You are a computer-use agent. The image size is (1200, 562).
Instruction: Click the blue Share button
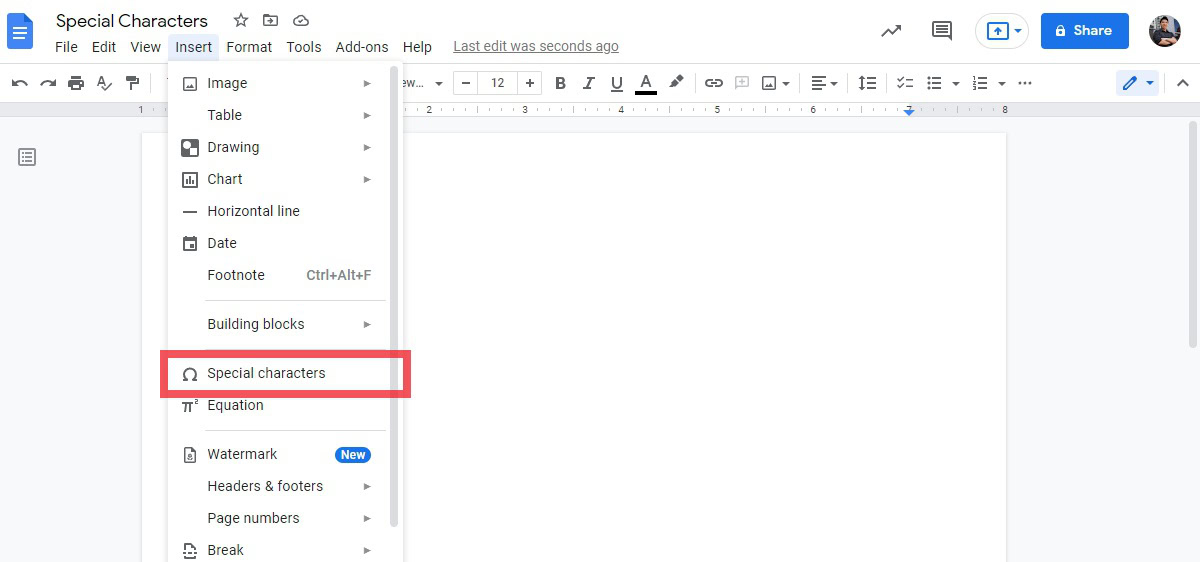tap(1084, 31)
